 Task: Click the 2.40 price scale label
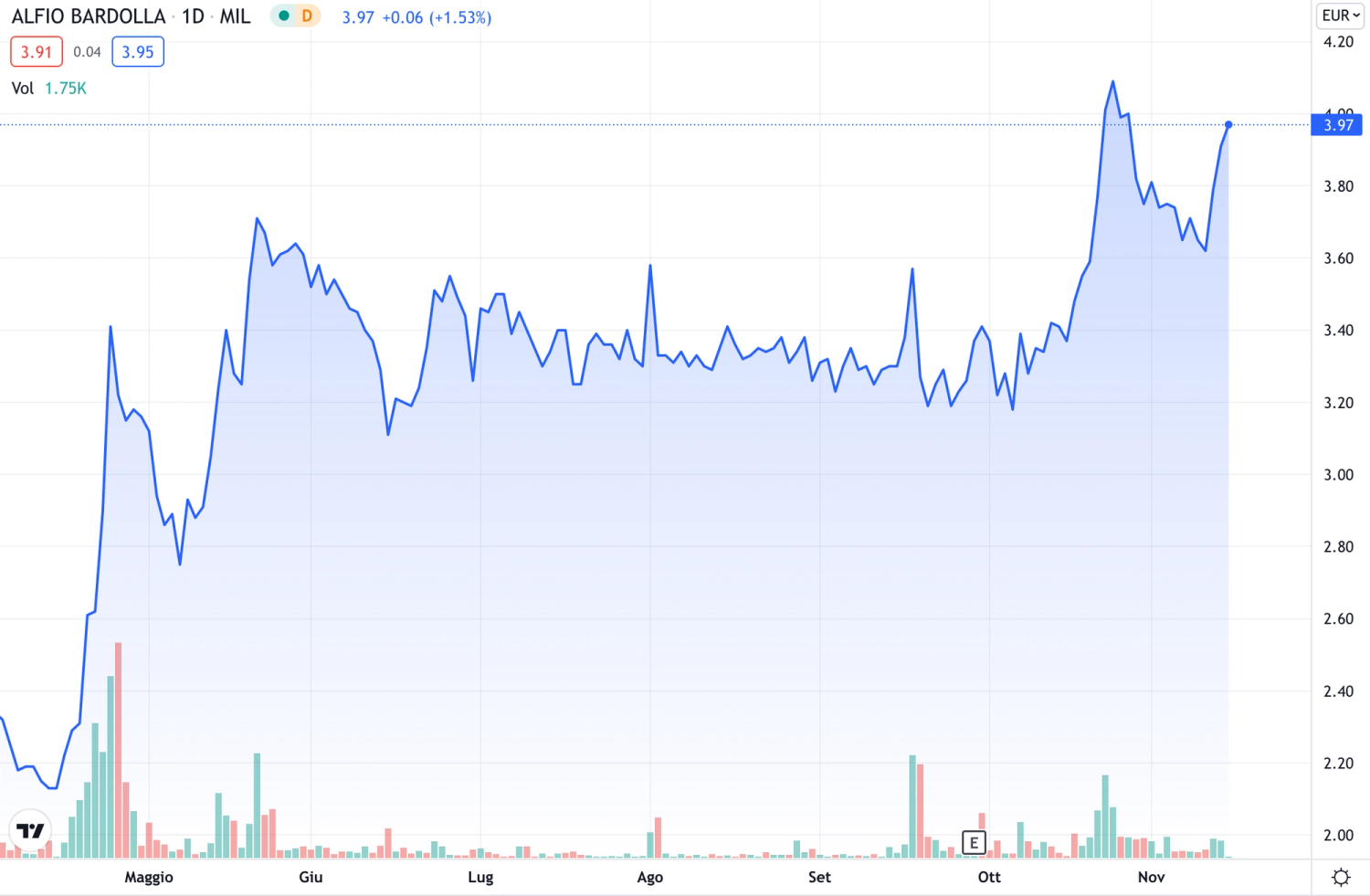click(1339, 691)
